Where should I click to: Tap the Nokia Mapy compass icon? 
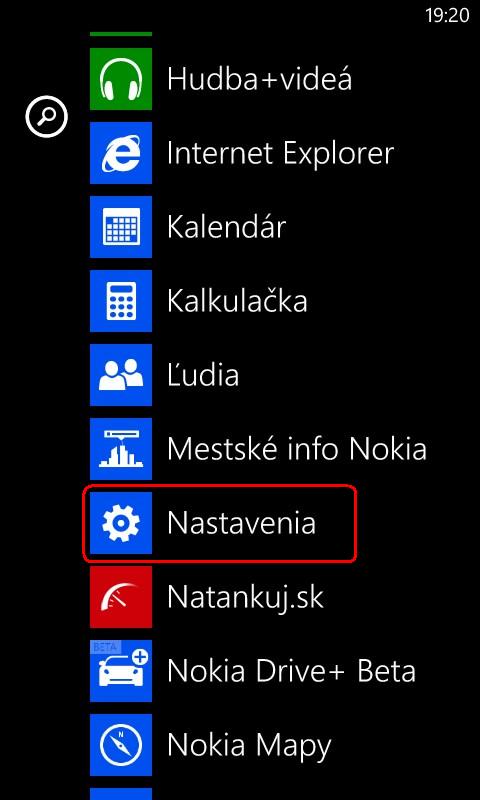(121, 745)
